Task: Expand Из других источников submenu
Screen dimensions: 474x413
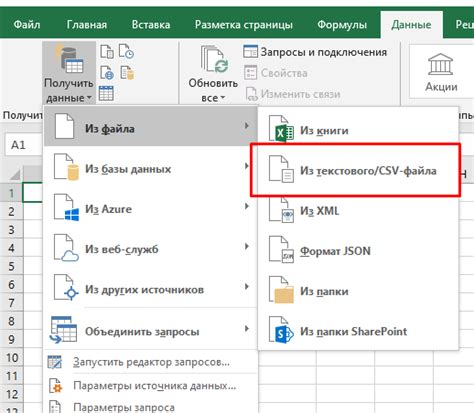Action: (x=151, y=289)
